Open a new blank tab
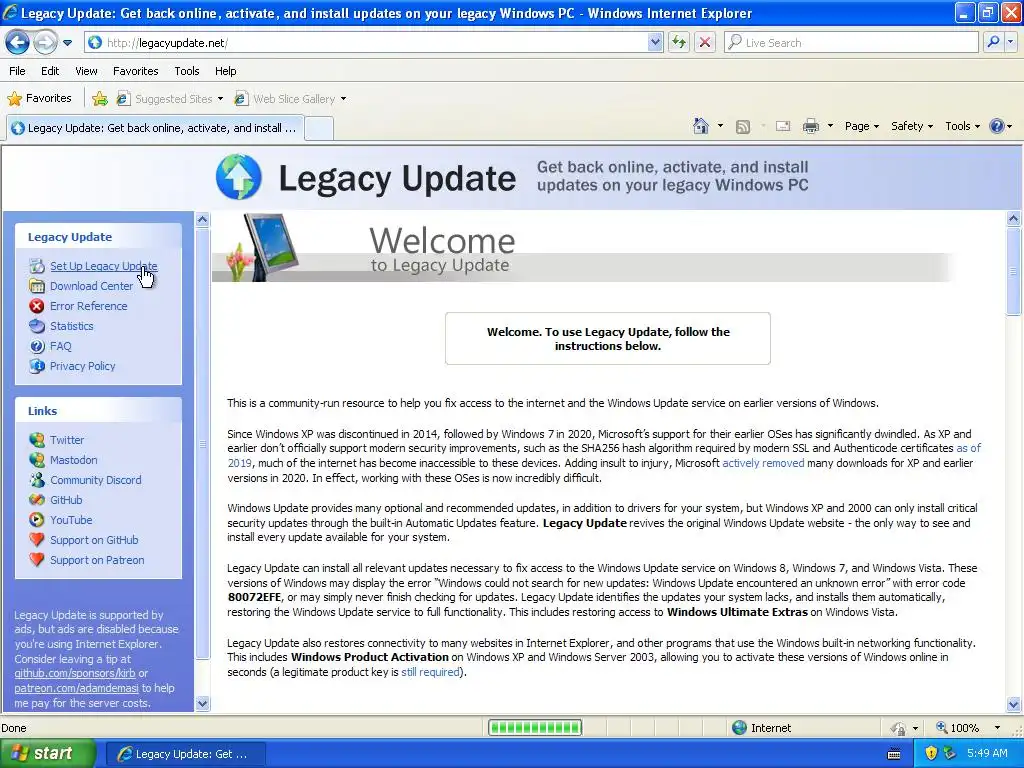 pos(319,129)
